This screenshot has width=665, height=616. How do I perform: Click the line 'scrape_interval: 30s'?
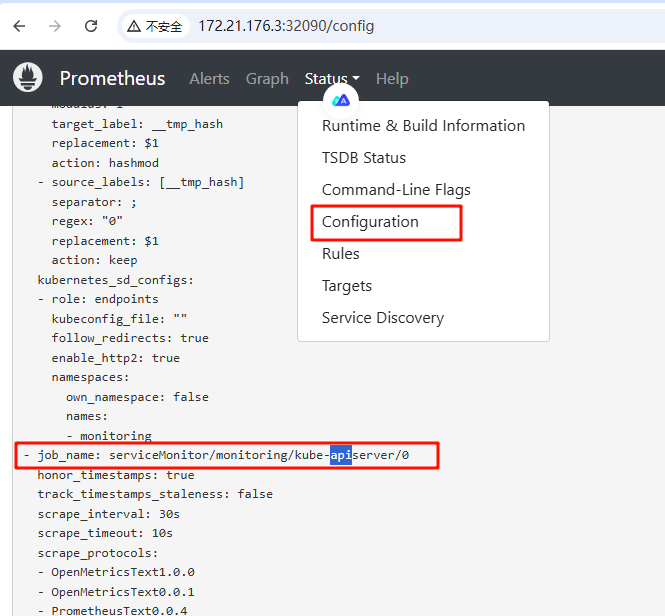[x=109, y=514]
